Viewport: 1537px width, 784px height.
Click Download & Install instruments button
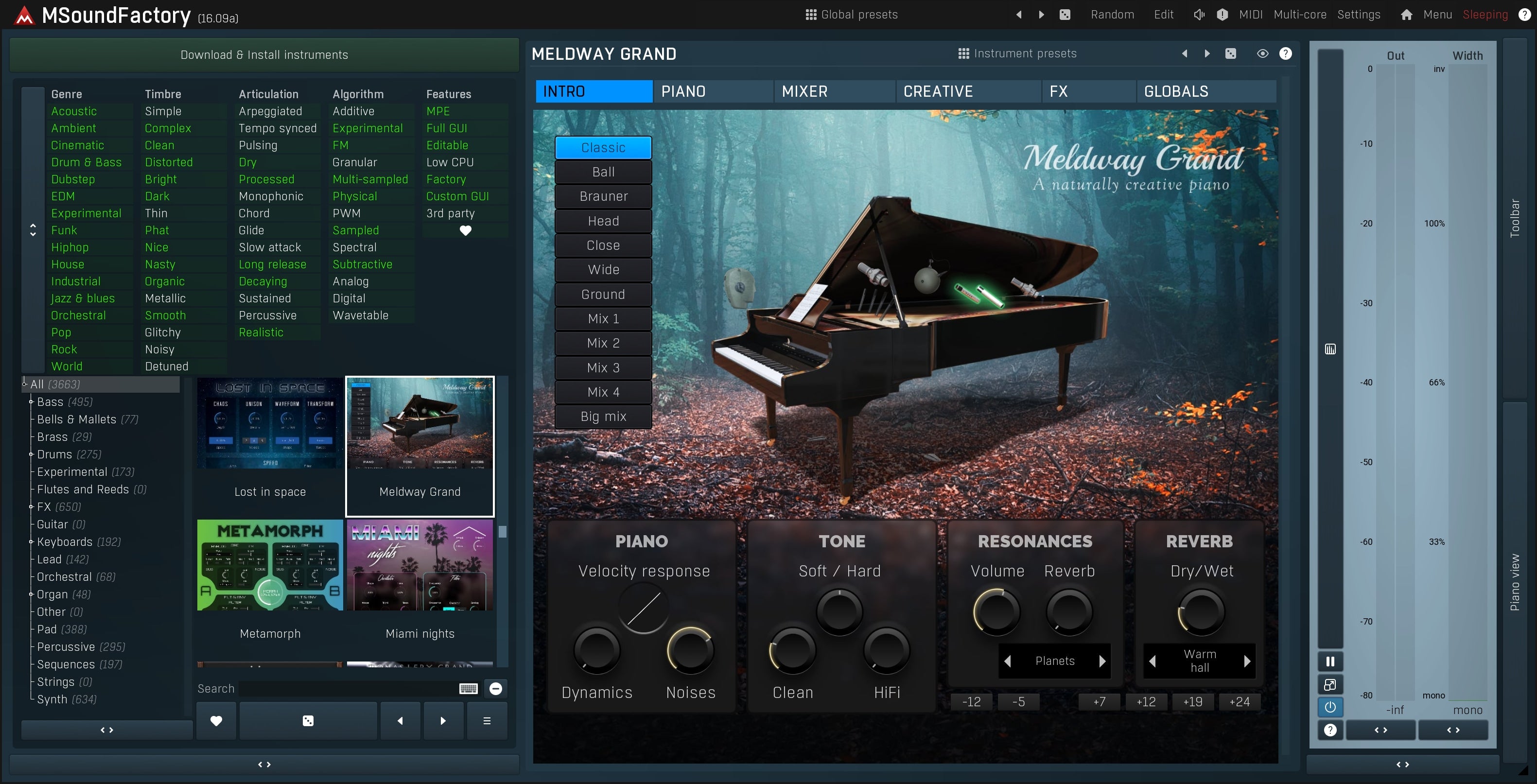264,55
